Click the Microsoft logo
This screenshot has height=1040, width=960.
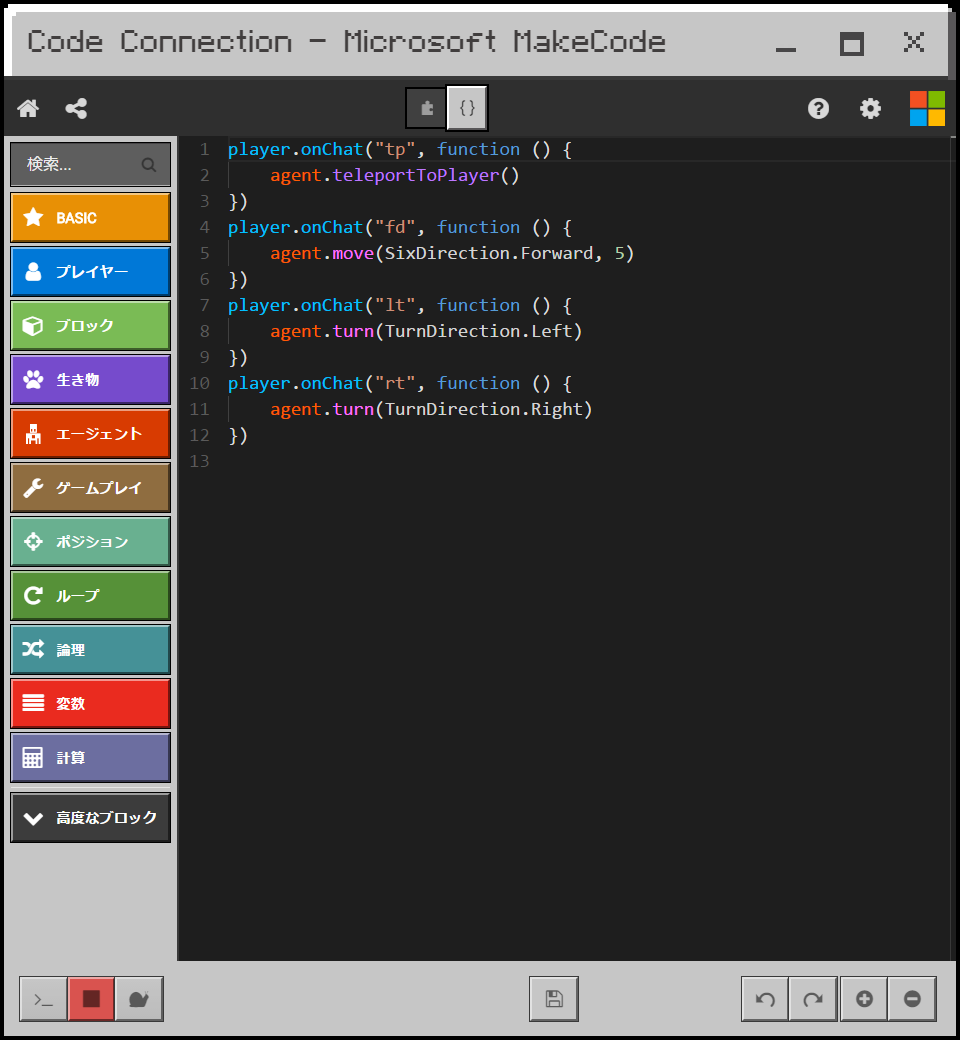click(x=926, y=108)
